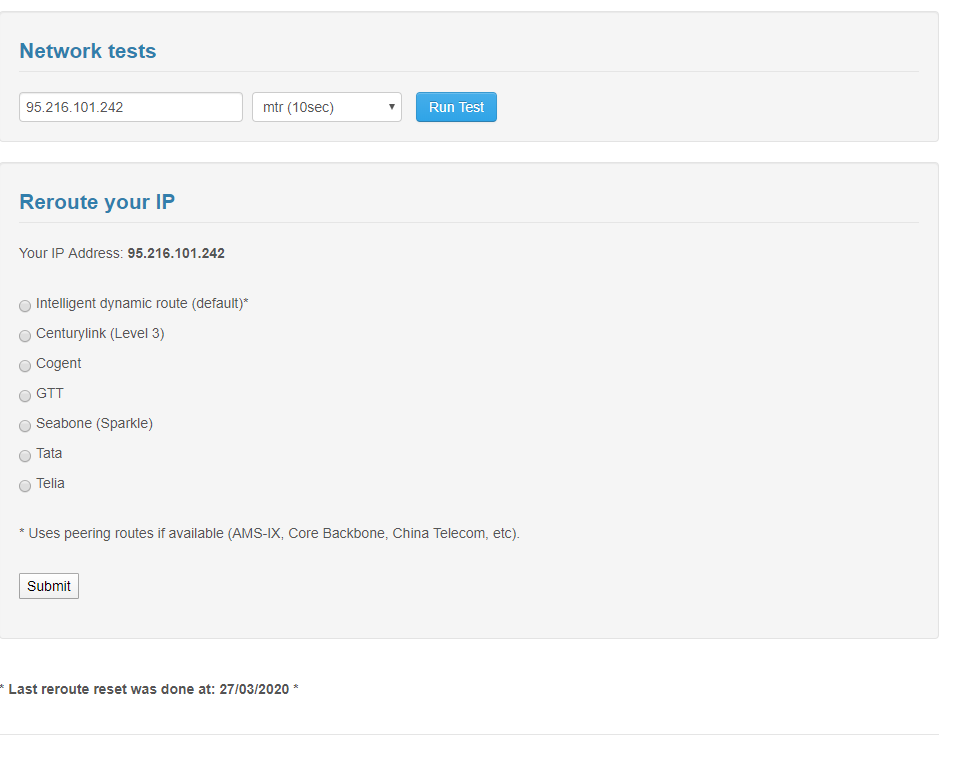Click the bold IP address 95.216.101.242 text

(x=176, y=253)
